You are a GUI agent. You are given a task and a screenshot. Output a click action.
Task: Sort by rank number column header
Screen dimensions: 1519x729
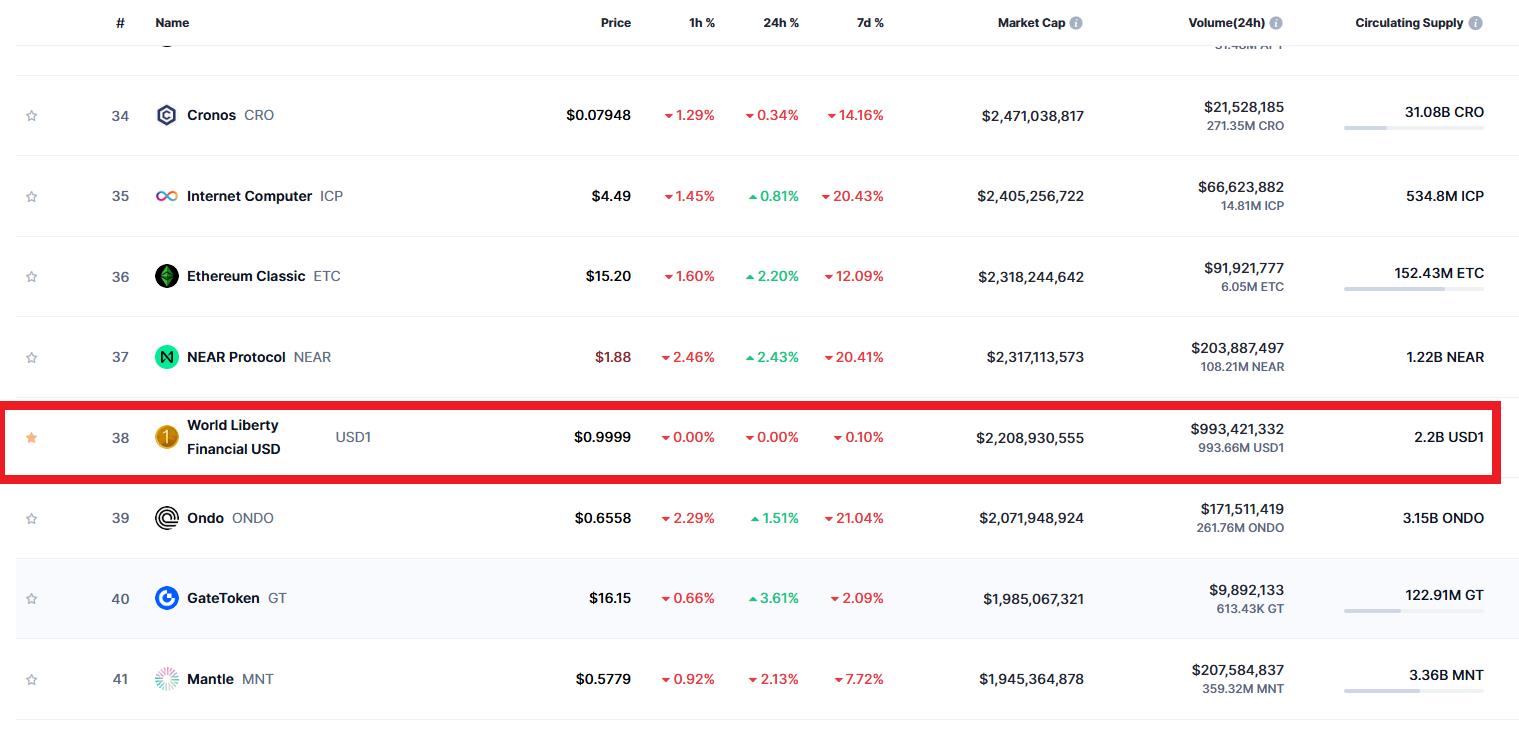point(120,22)
